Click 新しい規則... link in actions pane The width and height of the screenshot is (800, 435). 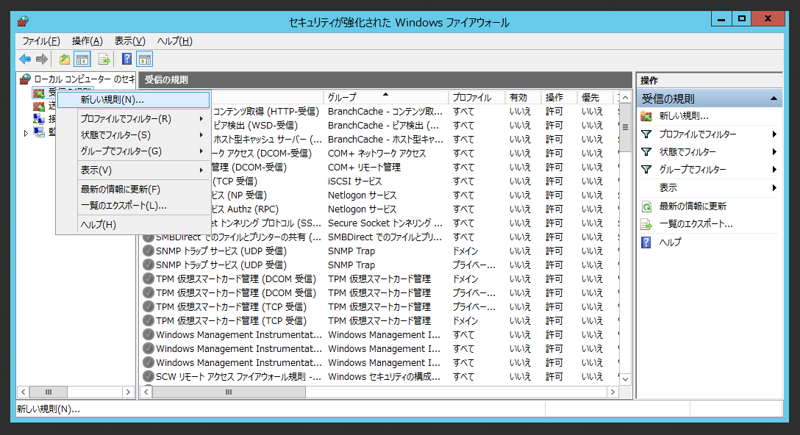point(684,116)
